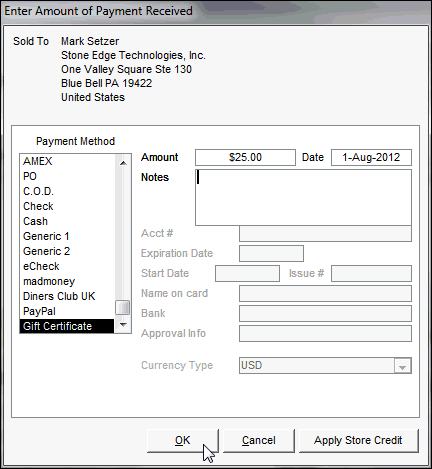Click the OK button

pos(183,441)
